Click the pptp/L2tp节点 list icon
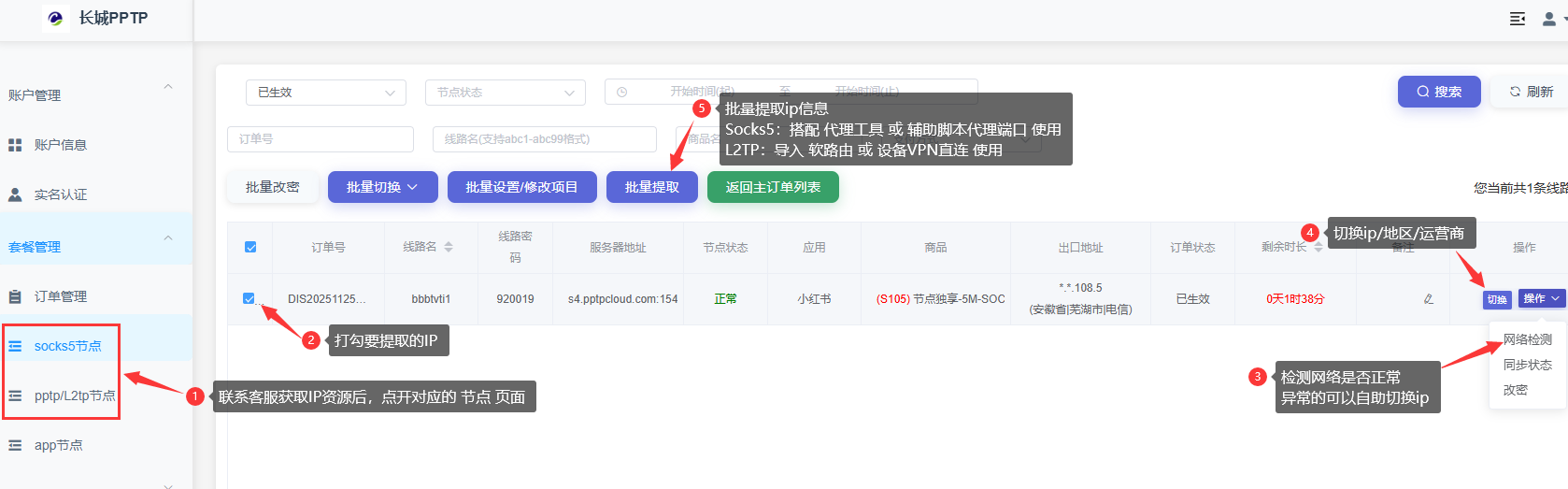The height and width of the screenshot is (489, 1568). coord(15,396)
